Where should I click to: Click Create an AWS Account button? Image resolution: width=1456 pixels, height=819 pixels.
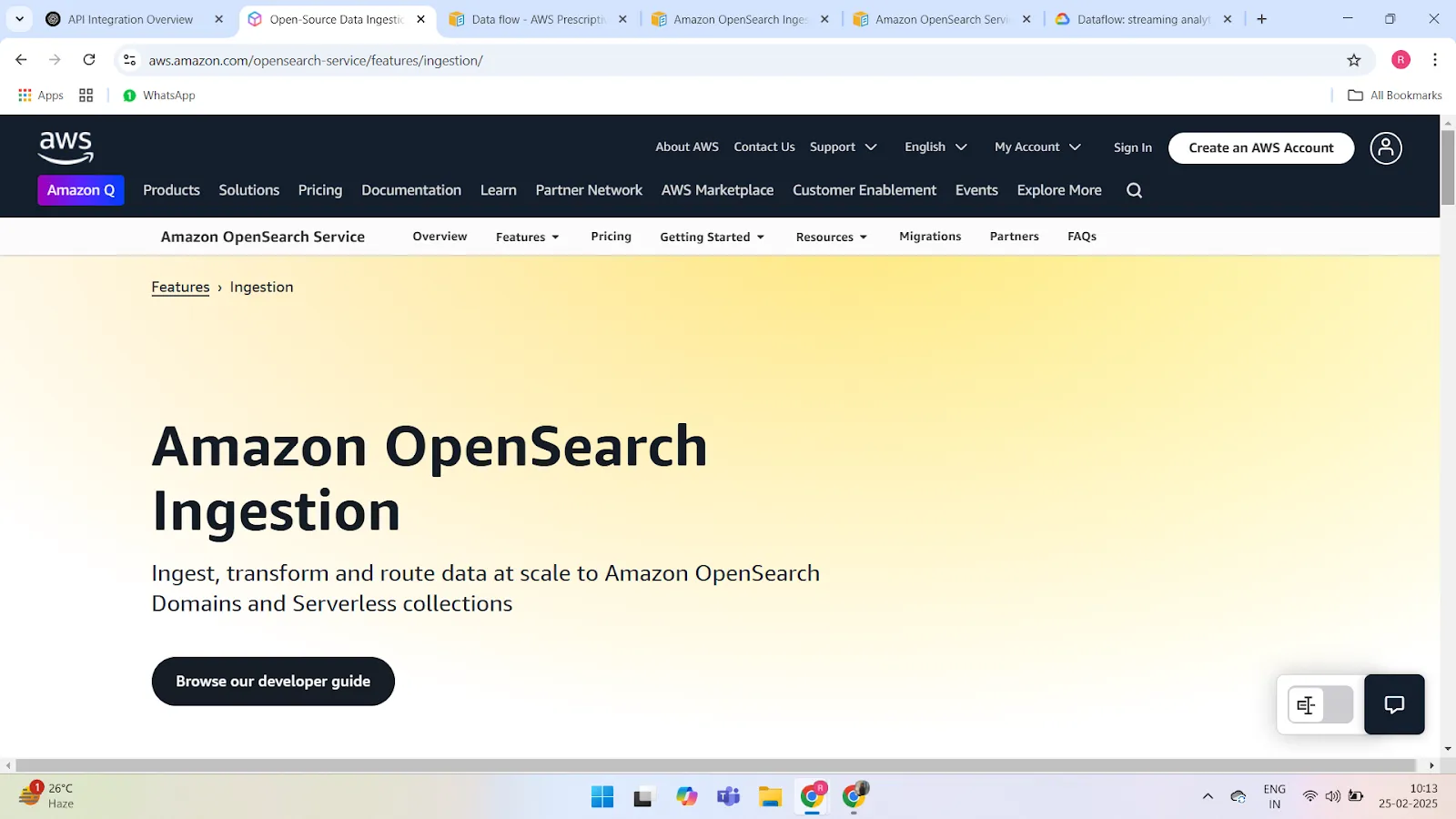(1261, 147)
